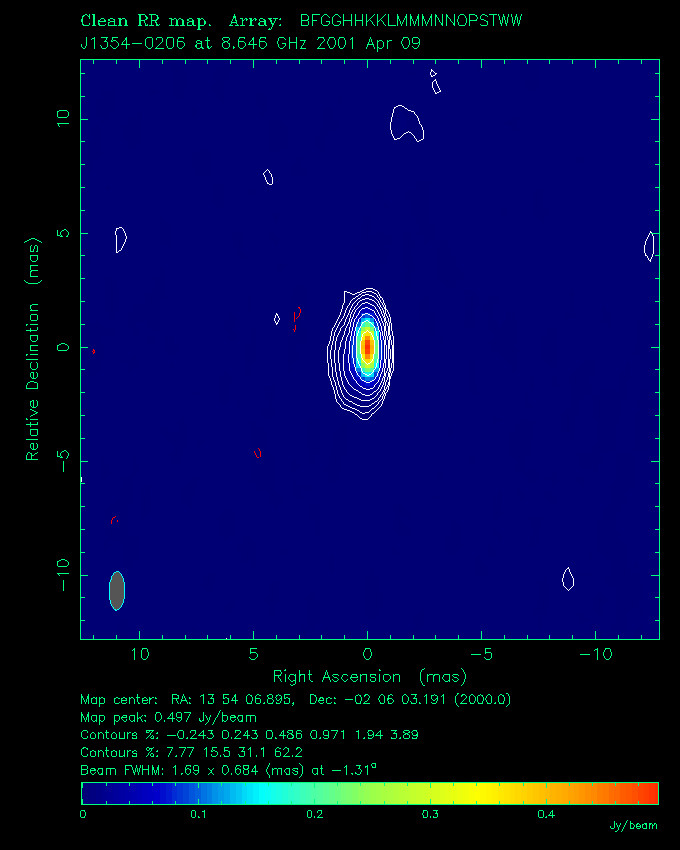Image resolution: width=680 pixels, height=850 pixels.
Task: Click the frequency text "8.646 GHz"
Action: coord(265,43)
